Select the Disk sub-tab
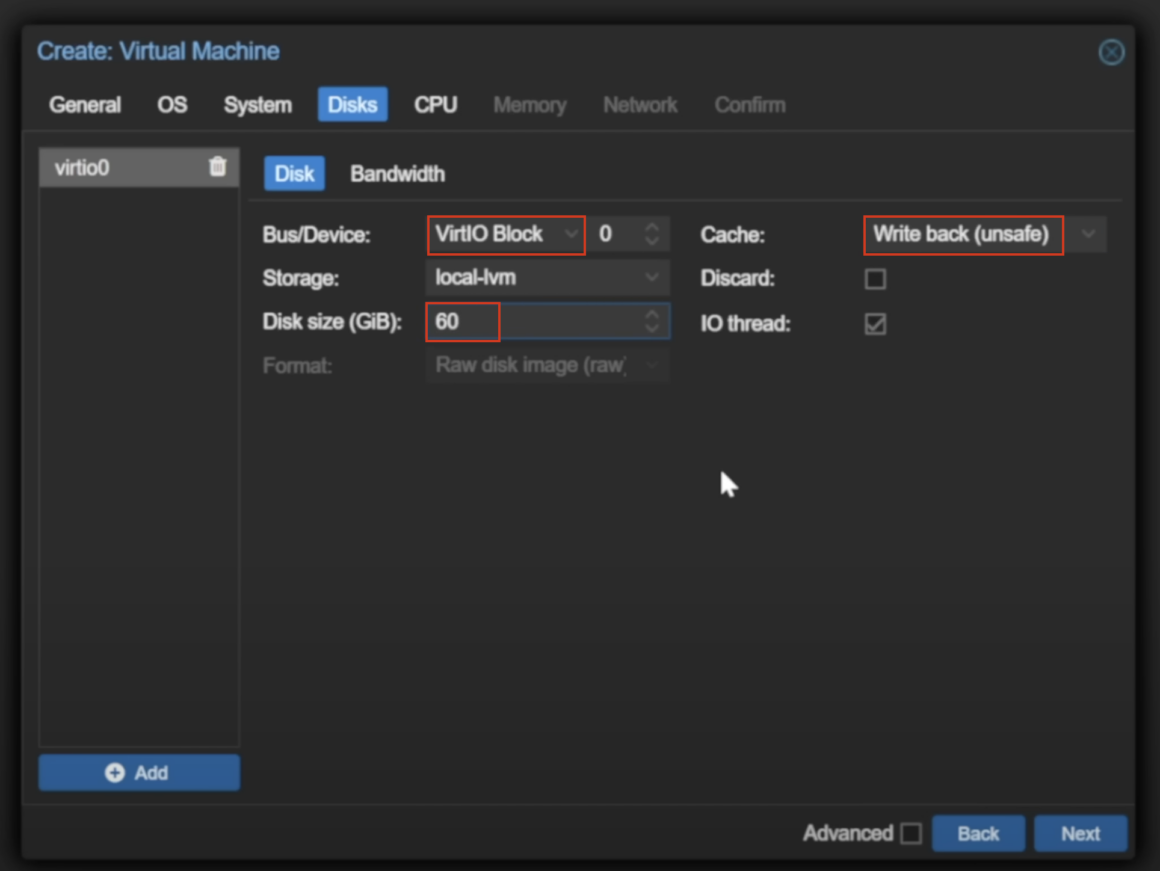This screenshot has width=1160, height=871. (x=294, y=174)
